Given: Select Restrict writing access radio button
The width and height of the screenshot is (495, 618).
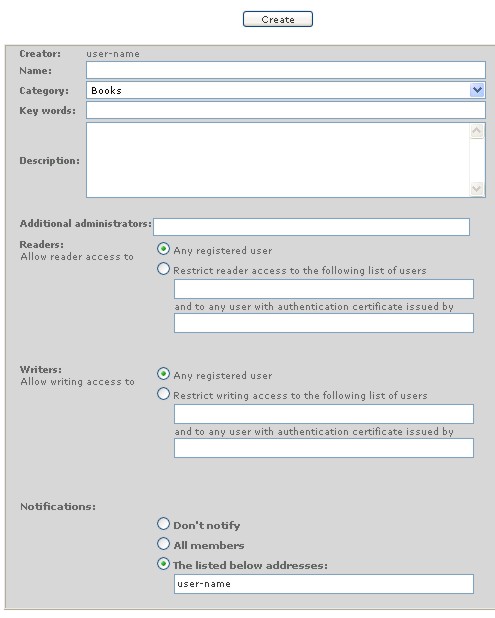Looking at the screenshot, I should [163, 394].
